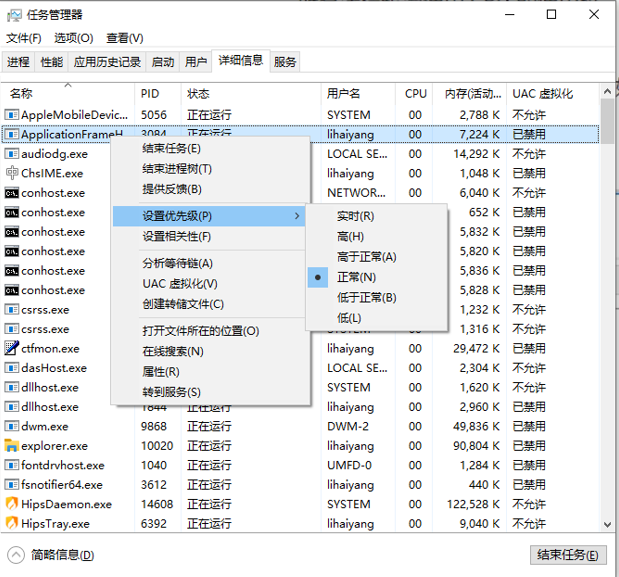Choose 转到服务(S) in context menu
Image resolution: width=619 pixels, height=577 pixels.
[209, 392]
